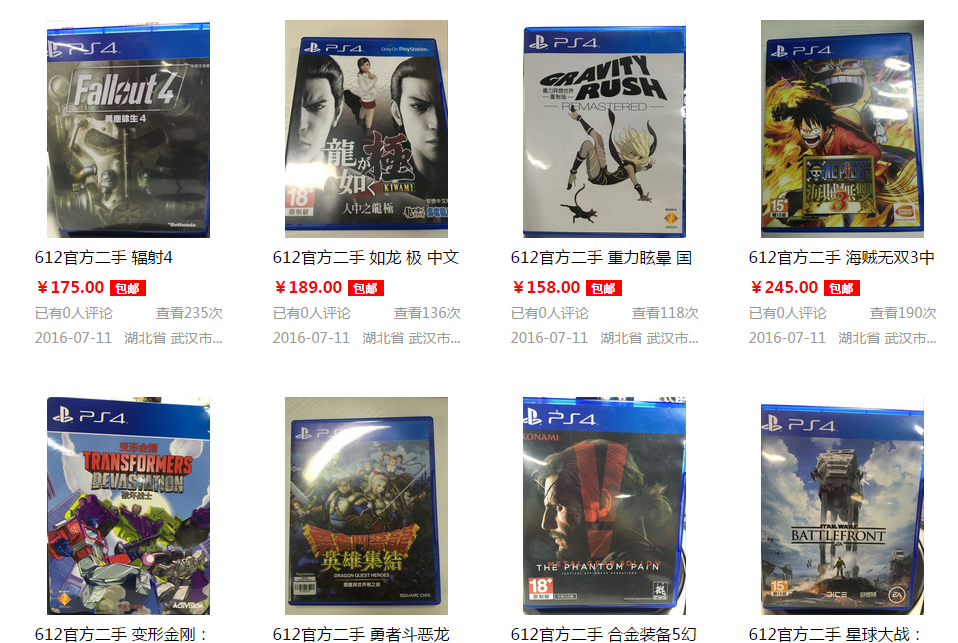Click the 合金装备5 listing title
Screen dimensions: 958x643
point(604,634)
